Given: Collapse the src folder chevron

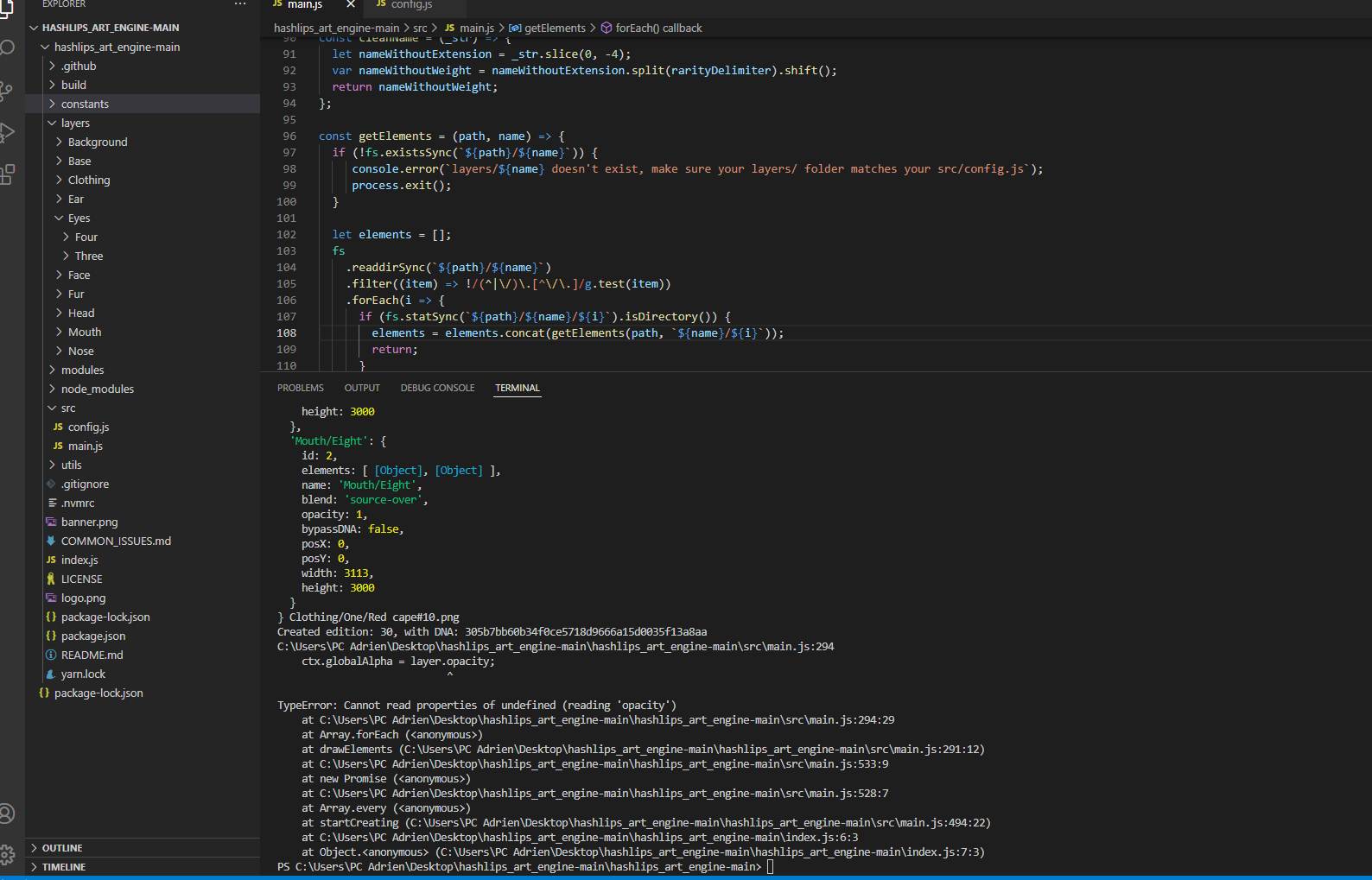Looking at the screenshot, I should [x=52, y=408].
